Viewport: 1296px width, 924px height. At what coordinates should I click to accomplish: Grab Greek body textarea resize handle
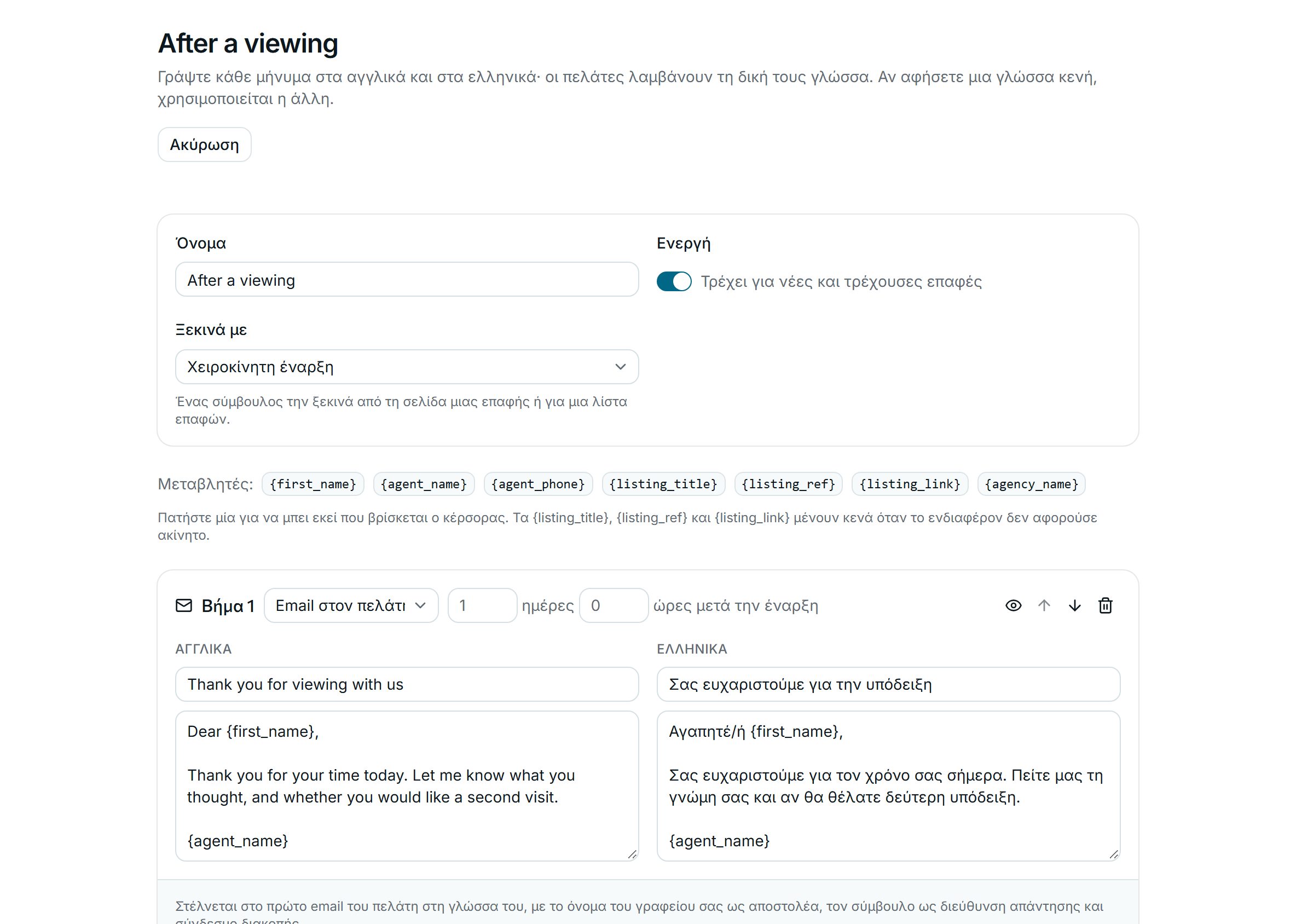pos(1114,854)
